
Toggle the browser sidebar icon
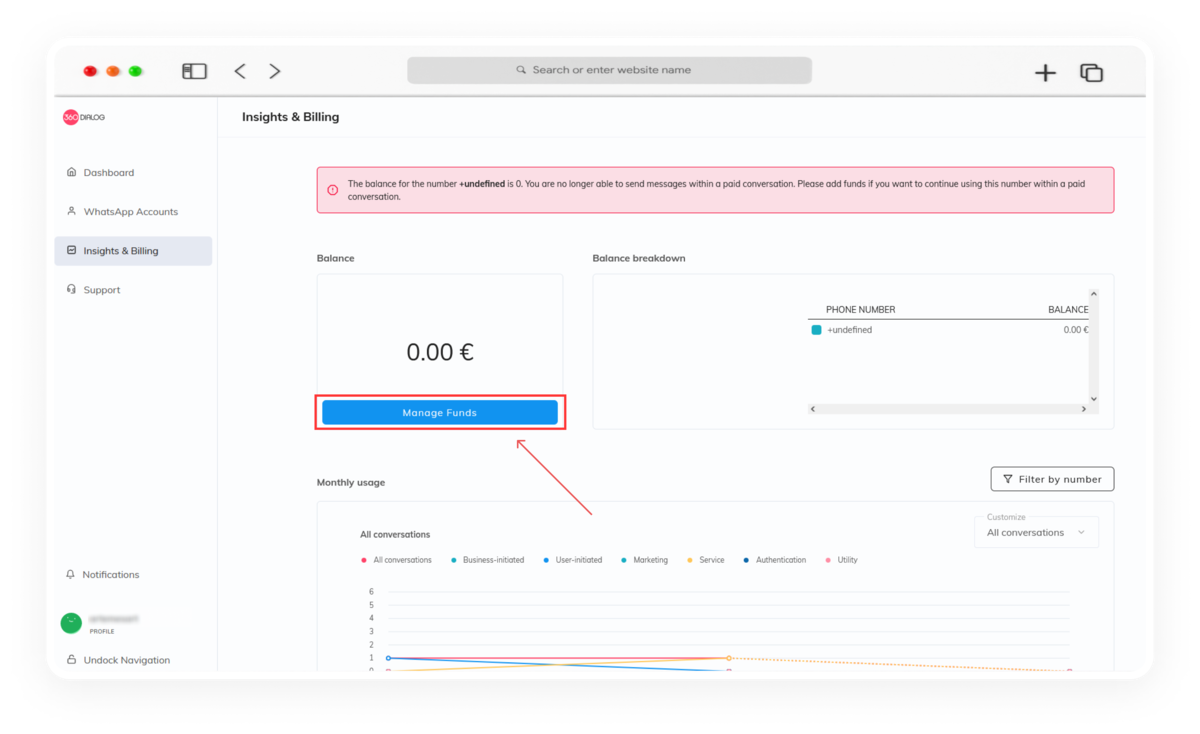coord(194,71)
